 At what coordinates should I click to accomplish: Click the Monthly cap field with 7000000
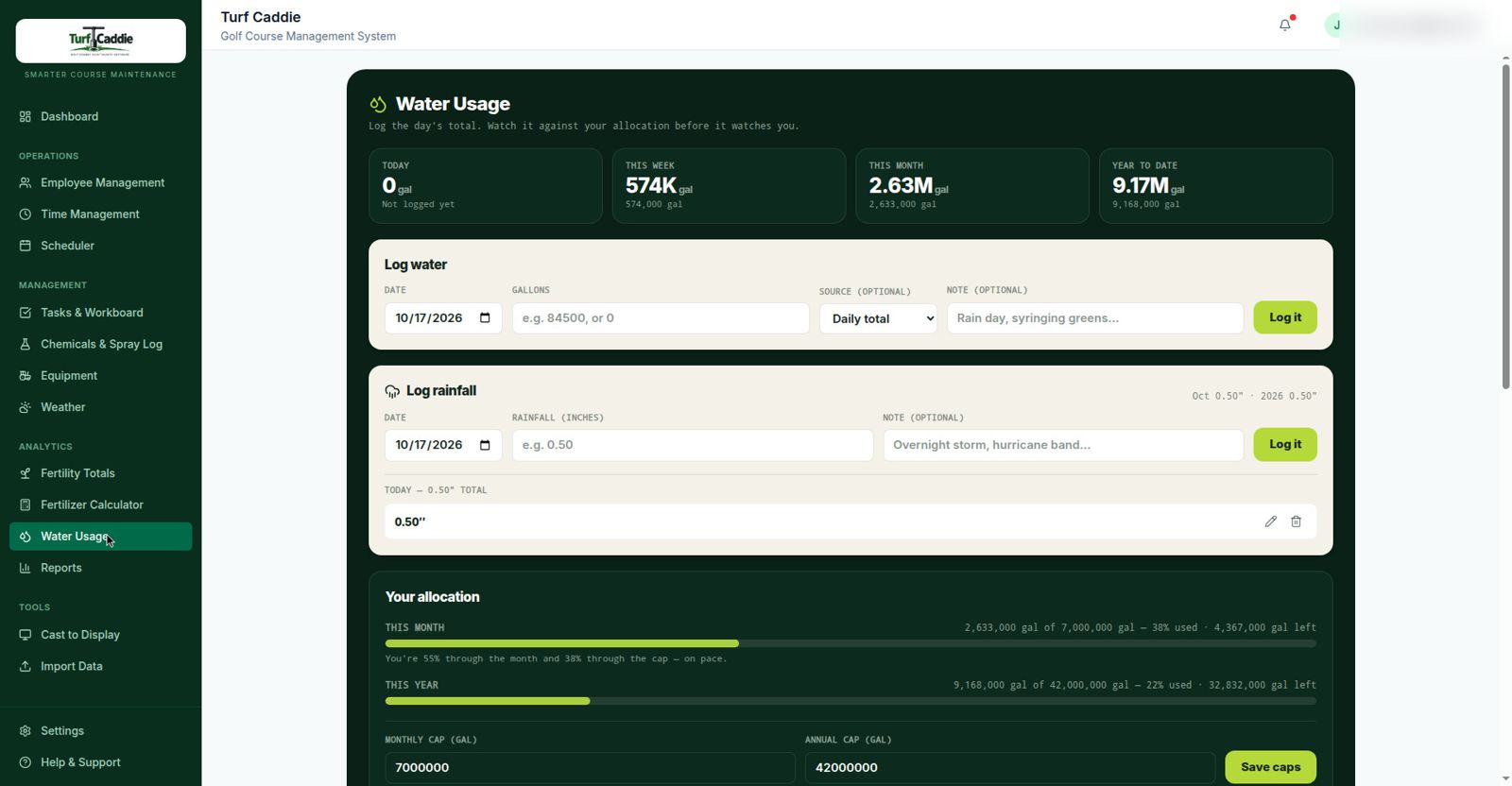[590, 767]
